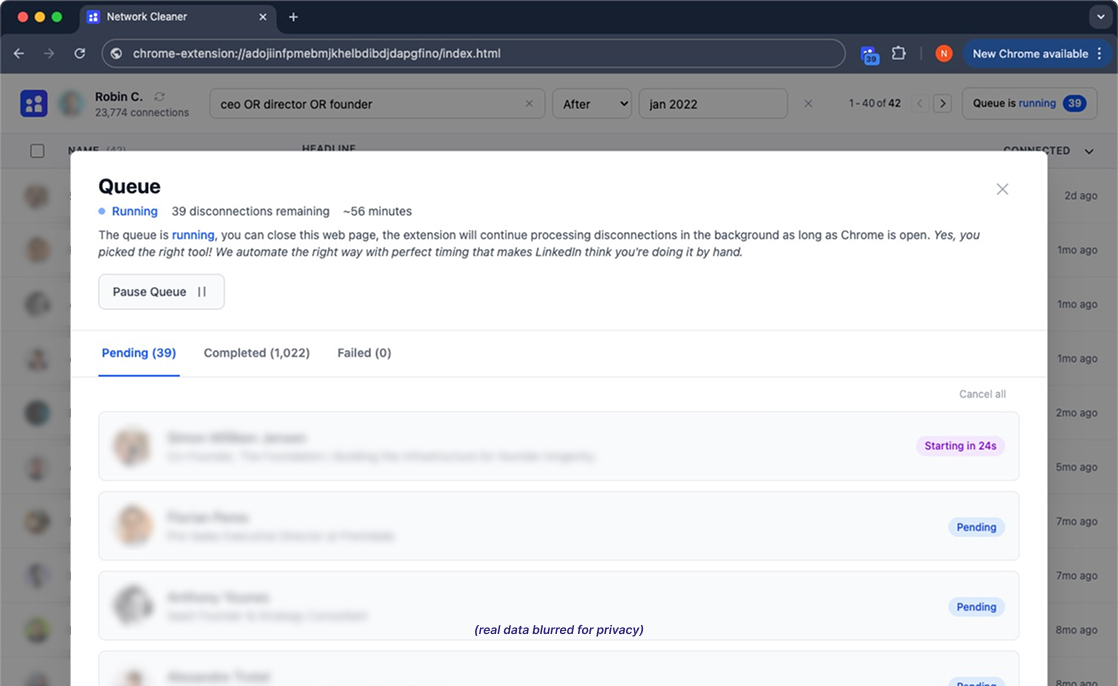Open the browser extensions puzzle icon

(898, 53)
